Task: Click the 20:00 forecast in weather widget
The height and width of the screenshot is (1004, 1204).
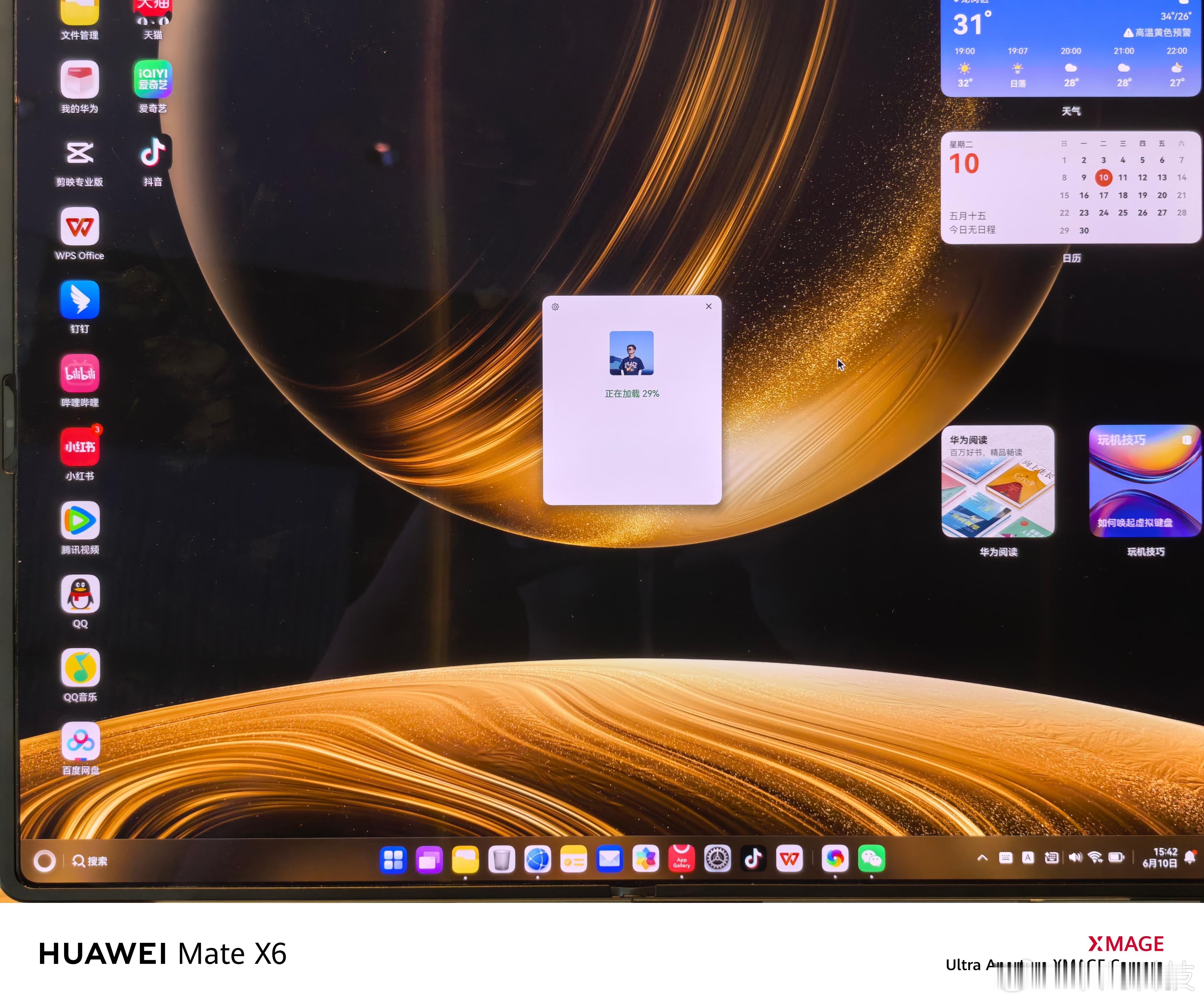Action: [x=1071, y=68]
